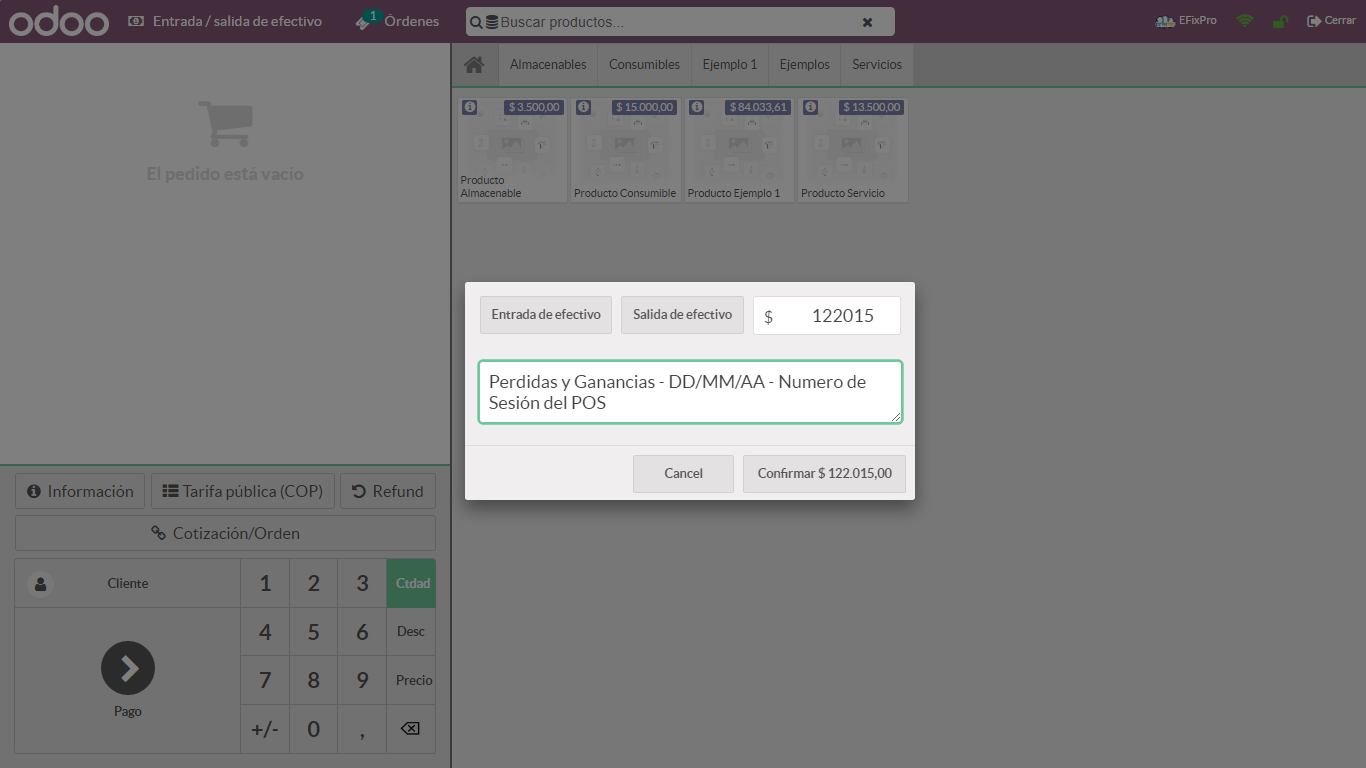Switch to the Consumibles category tab
Viewport: 1366px width, 768px height.
pos(644,65)
